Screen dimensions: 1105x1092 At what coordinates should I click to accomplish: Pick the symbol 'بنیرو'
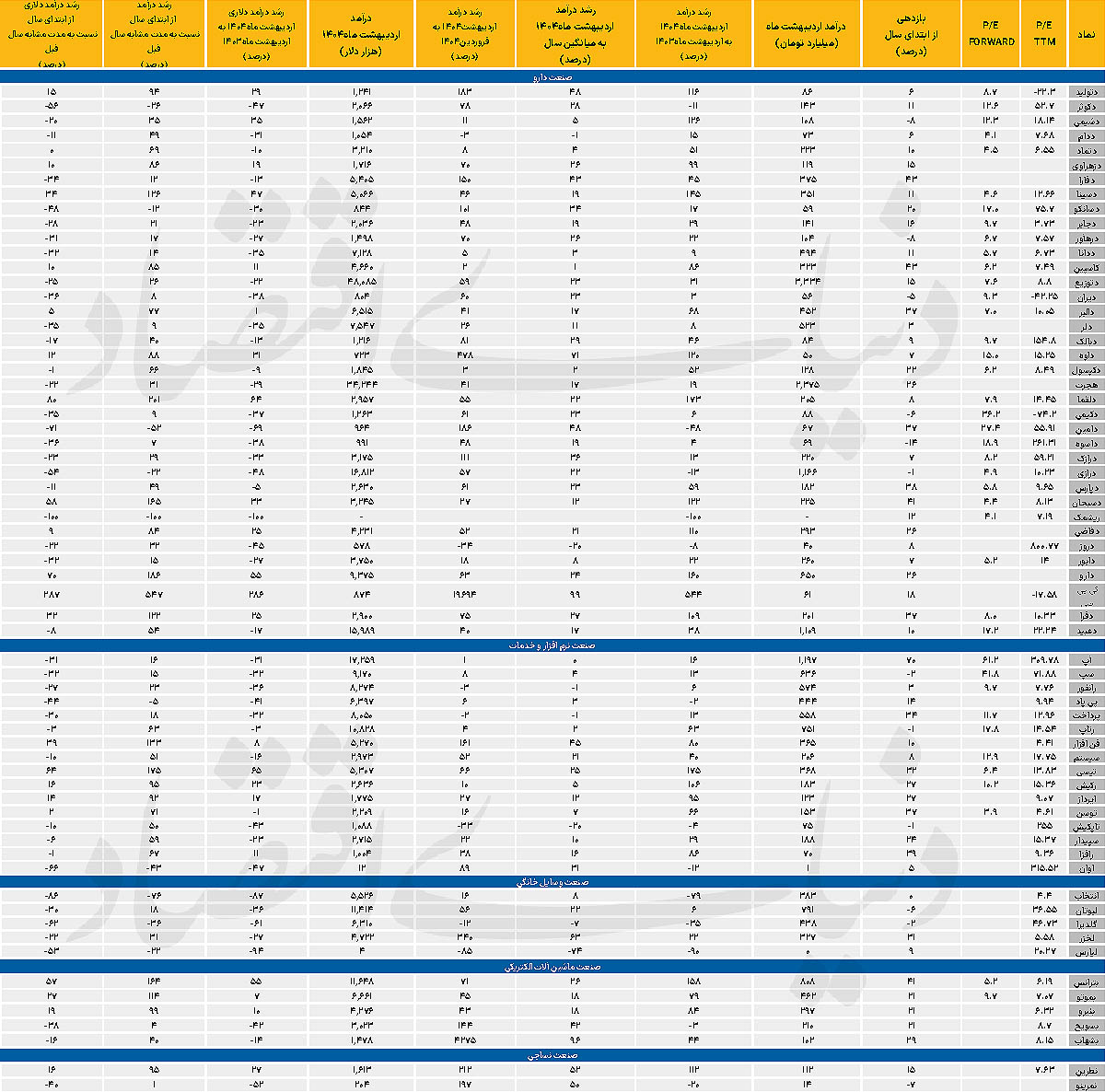tap(1086, 1010)
